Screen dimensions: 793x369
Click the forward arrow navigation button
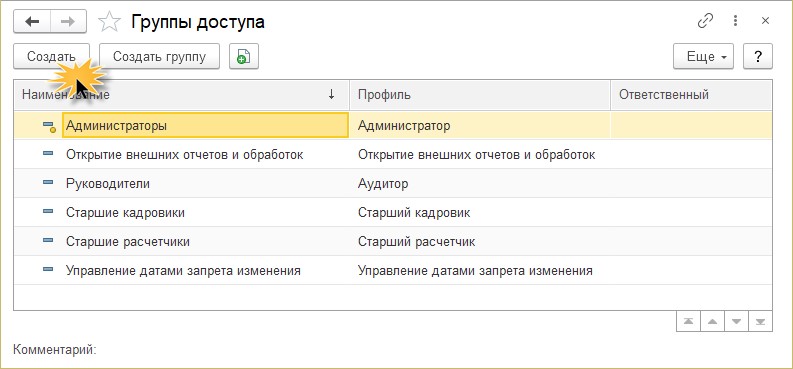68,22
